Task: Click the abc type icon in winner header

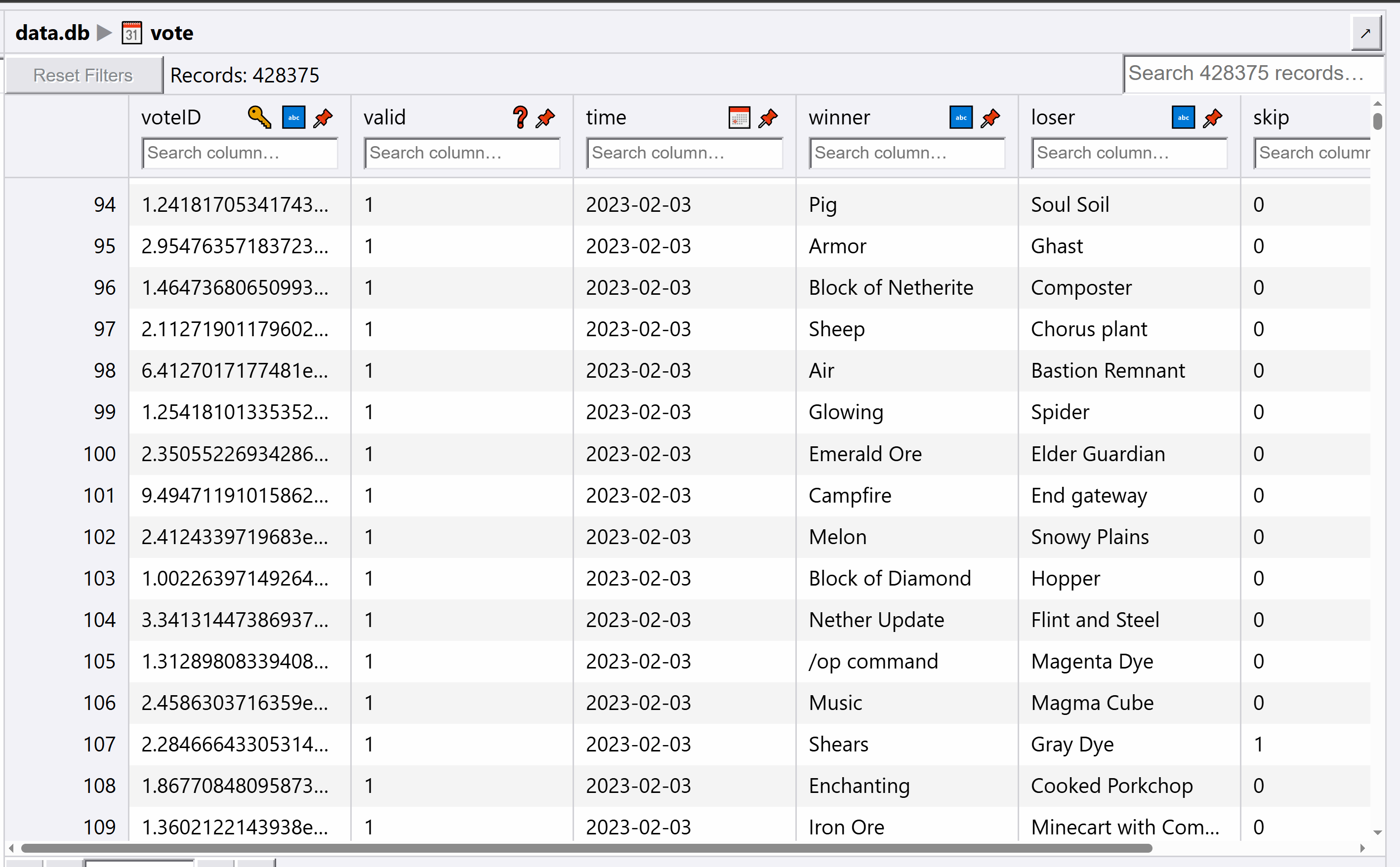Action: pyautogui.click(x=961, y=118)
